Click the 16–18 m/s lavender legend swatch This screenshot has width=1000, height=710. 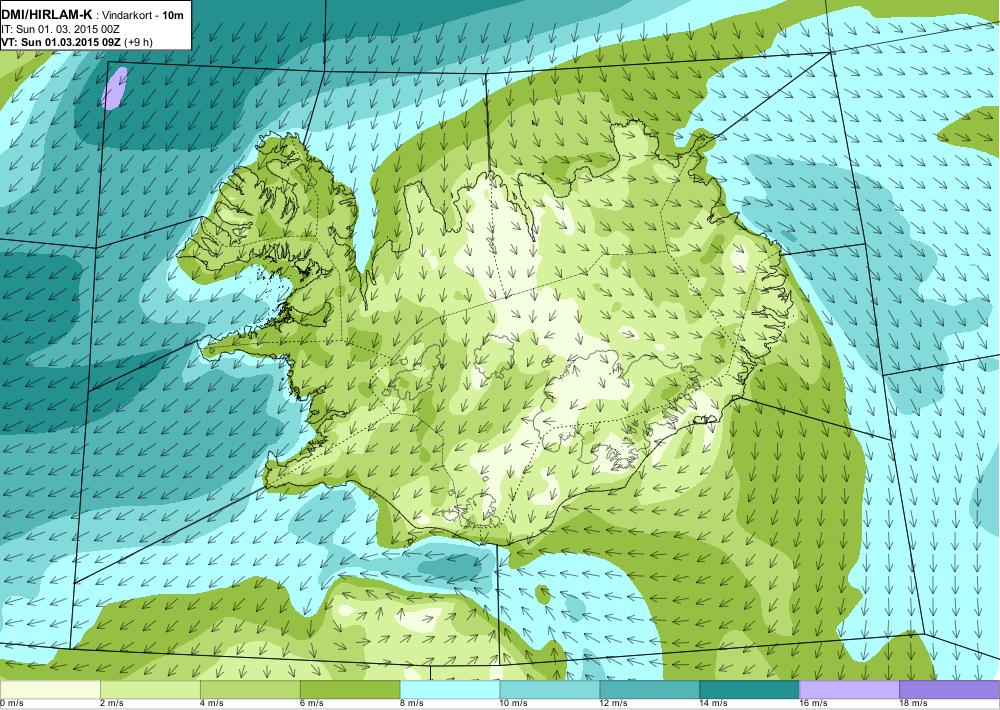(849, 690)
